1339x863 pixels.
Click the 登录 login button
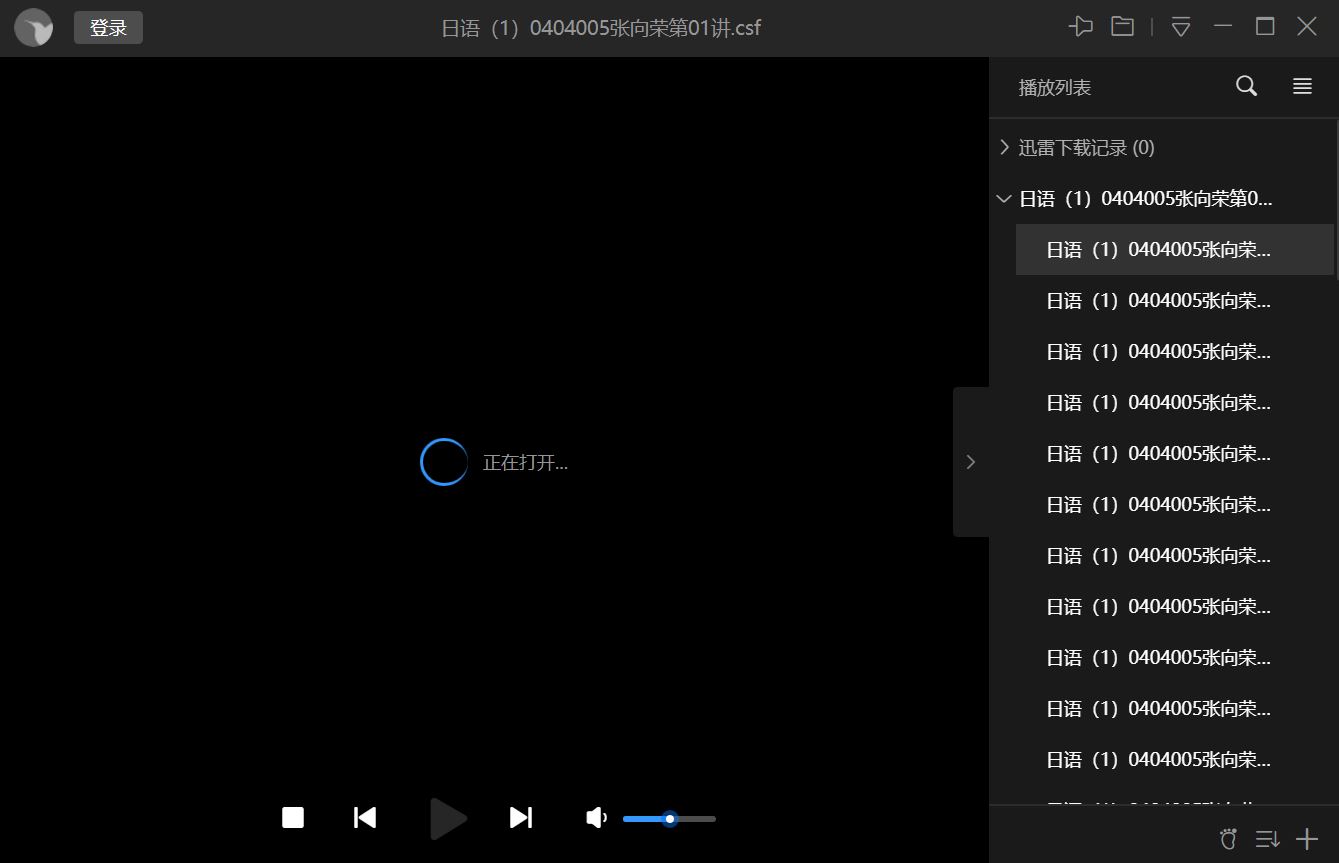[108, 28]
